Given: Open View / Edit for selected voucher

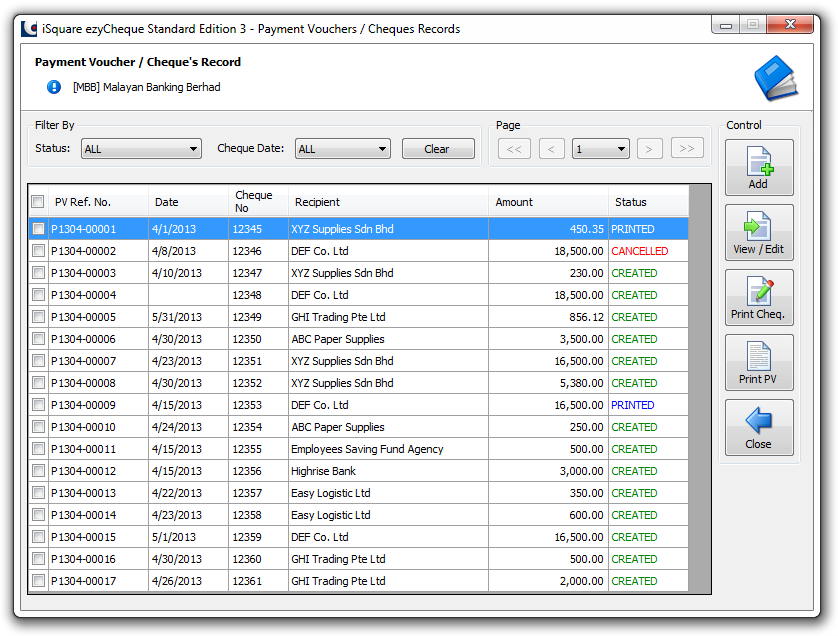Looking at the screenshot, I should tap(759, 232).
